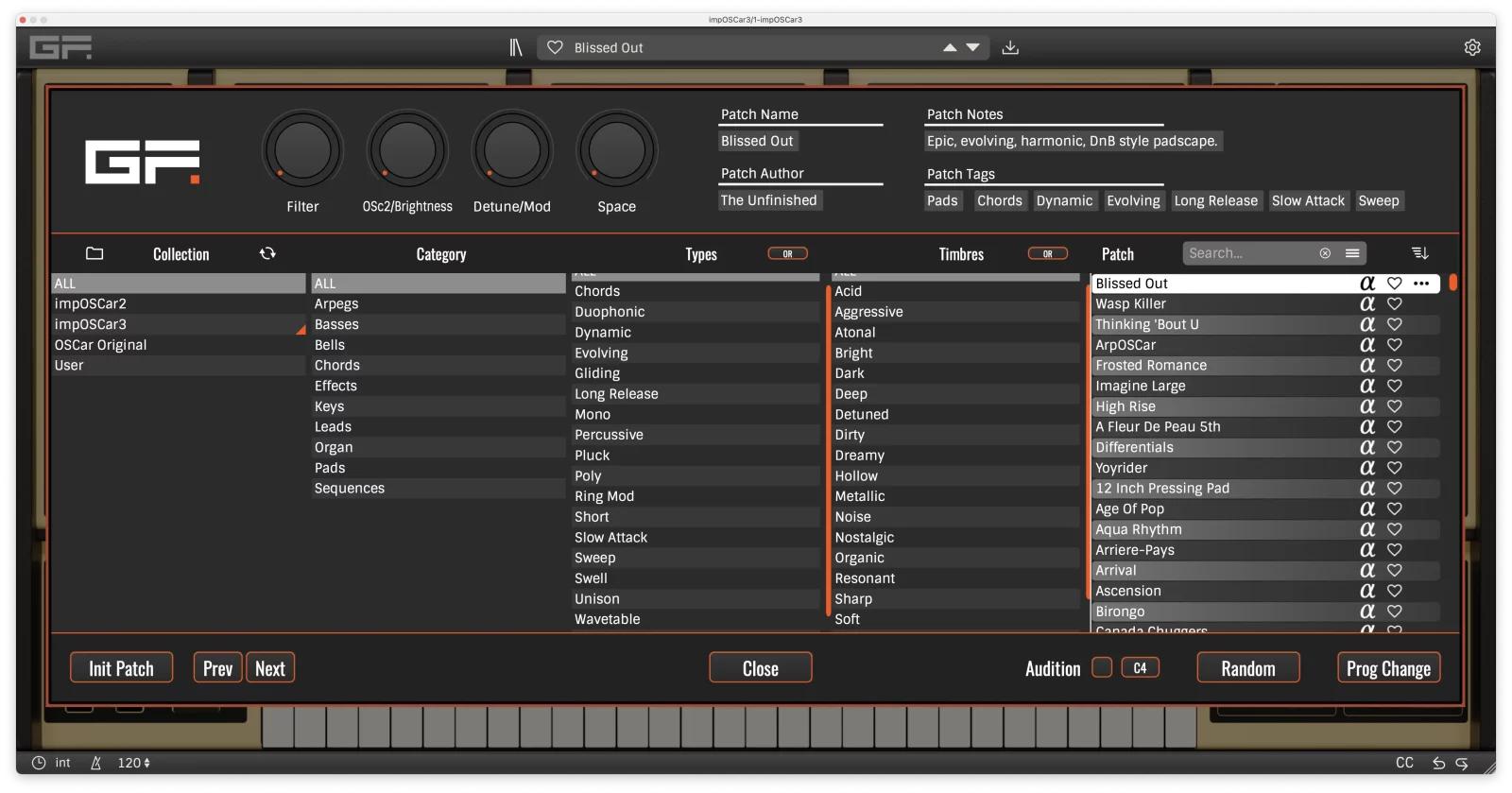
Task: Click the clock sync icon in status bar
Action: pos(39,763)
